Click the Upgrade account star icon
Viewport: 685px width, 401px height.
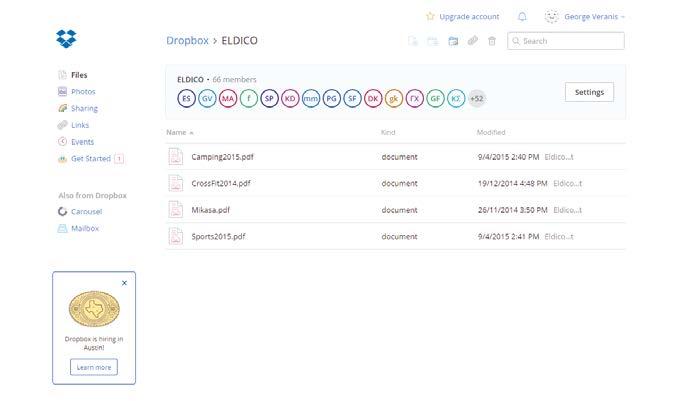point(430,16)
